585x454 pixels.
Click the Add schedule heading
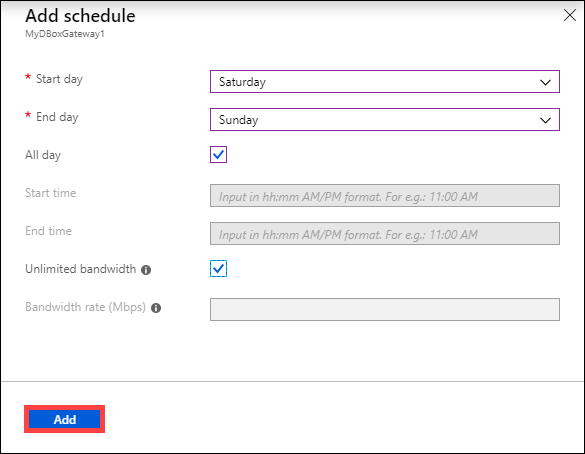click(80, 16)
